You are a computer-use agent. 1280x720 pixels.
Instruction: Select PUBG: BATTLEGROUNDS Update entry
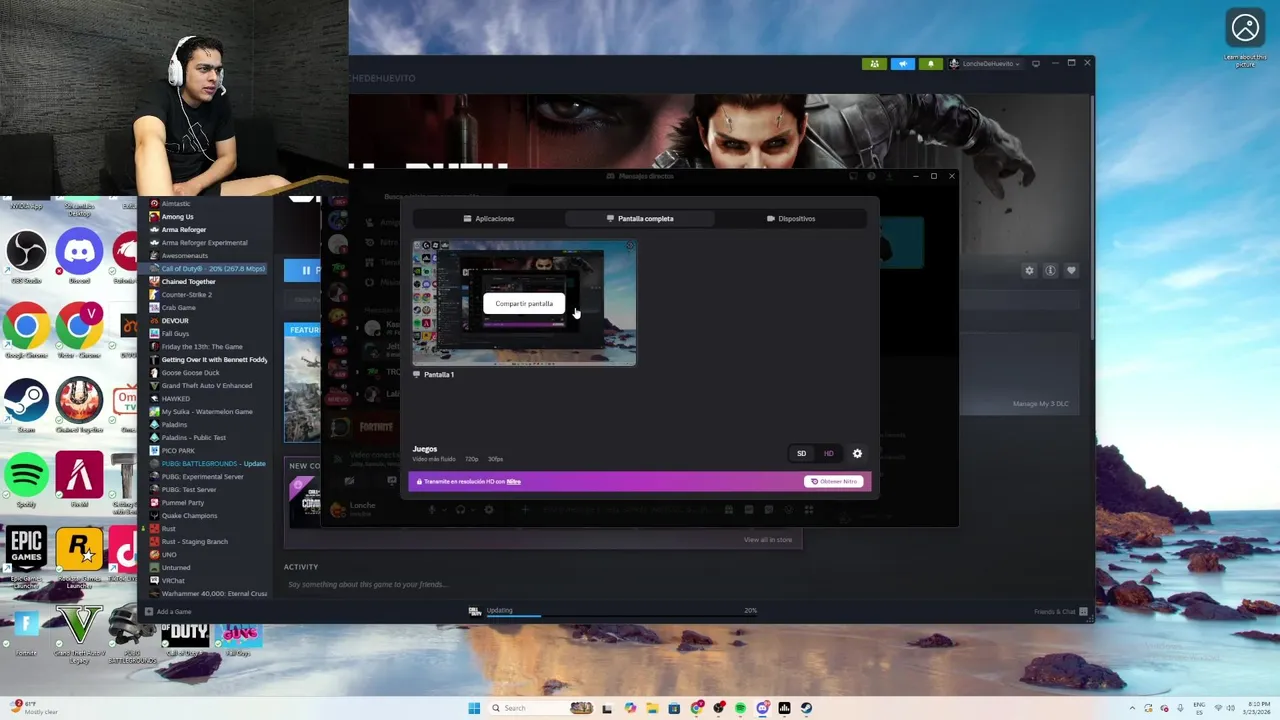[213, 464]
